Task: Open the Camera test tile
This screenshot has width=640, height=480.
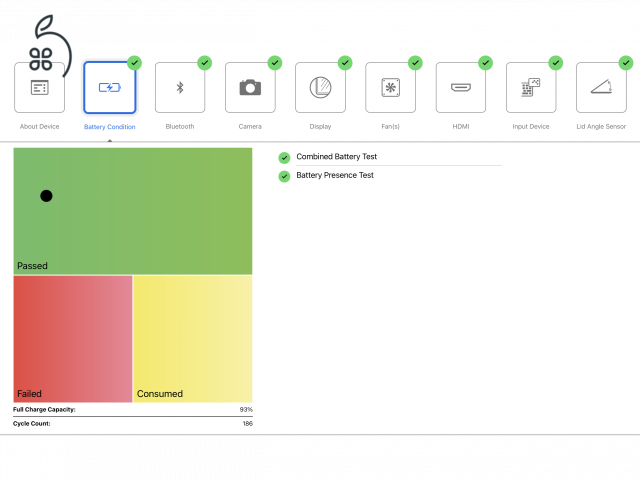Action: coord(250,87)
